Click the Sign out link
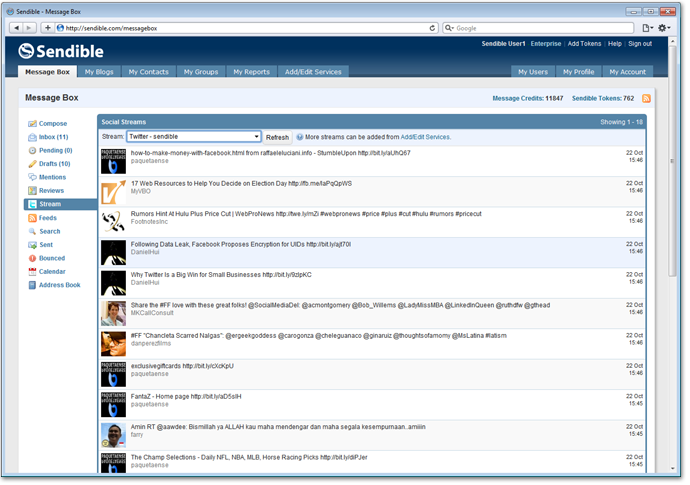 tap(640, 44)
